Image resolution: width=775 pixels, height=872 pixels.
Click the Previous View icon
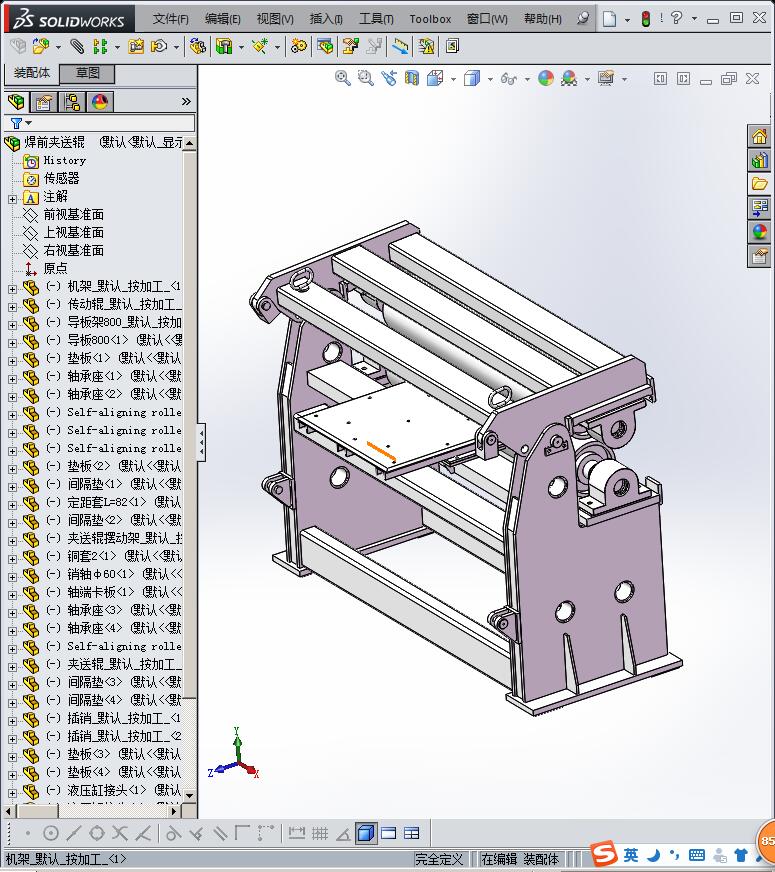tap(389, 78)
